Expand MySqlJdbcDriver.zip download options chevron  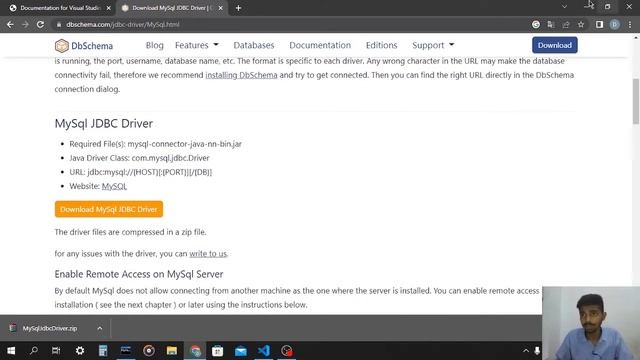pos(100,328)
